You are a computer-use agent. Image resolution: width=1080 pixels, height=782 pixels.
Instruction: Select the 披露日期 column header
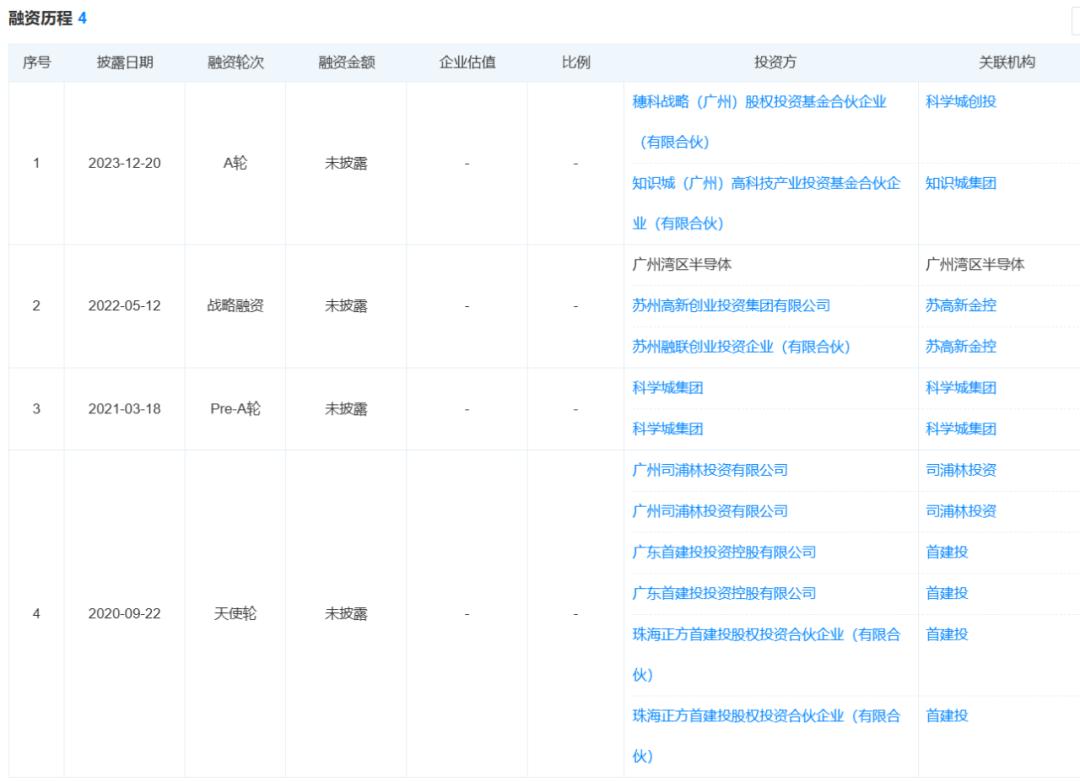pos(125,63)
